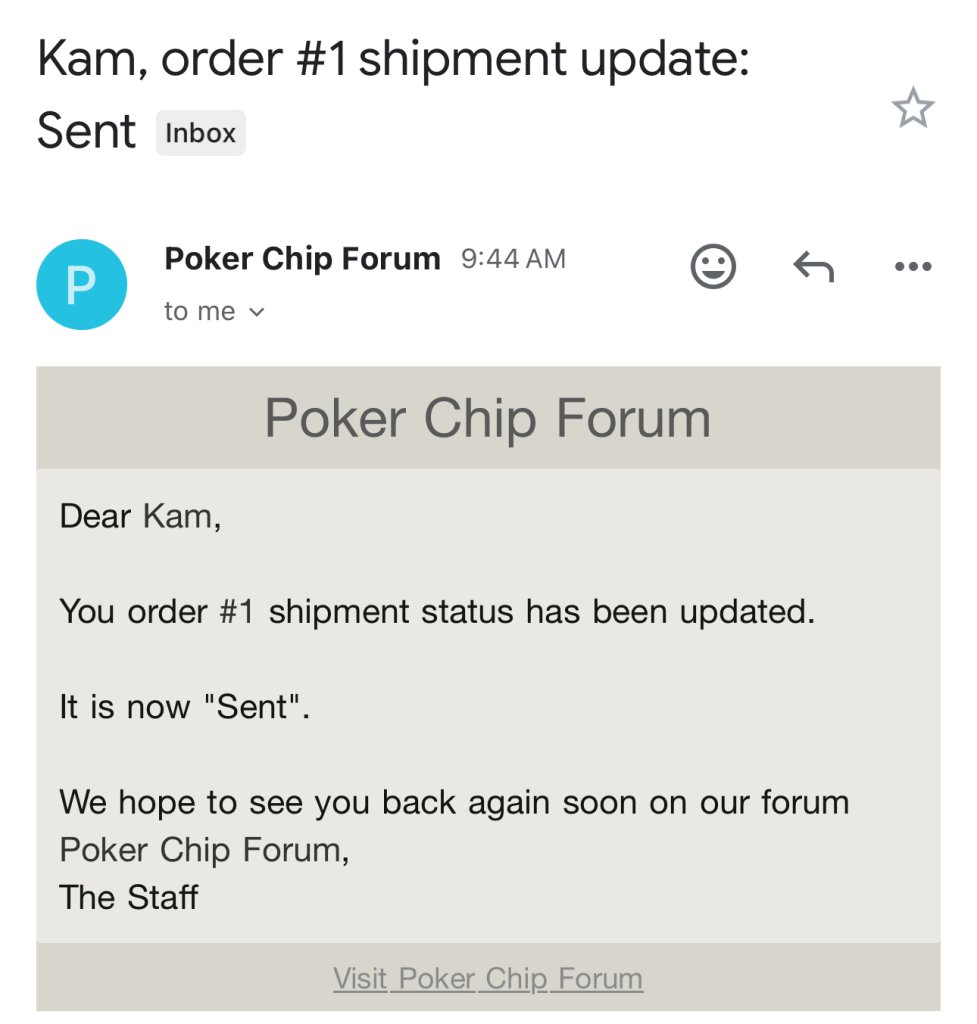Screen dimensions: 977x1024
Task: Click the "shipment status has been updated" sentence
Action: point(437,612)
